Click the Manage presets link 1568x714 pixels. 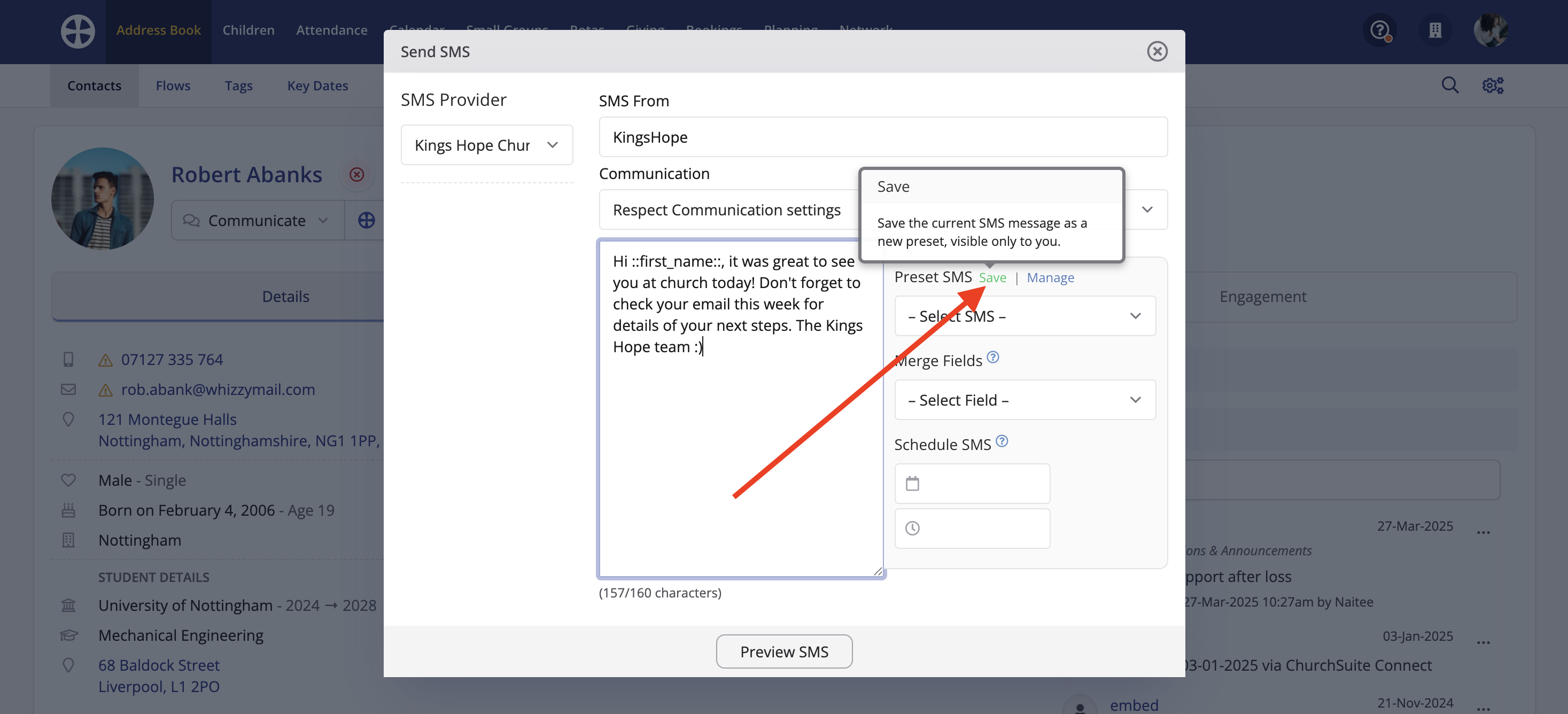point(1050,277)
